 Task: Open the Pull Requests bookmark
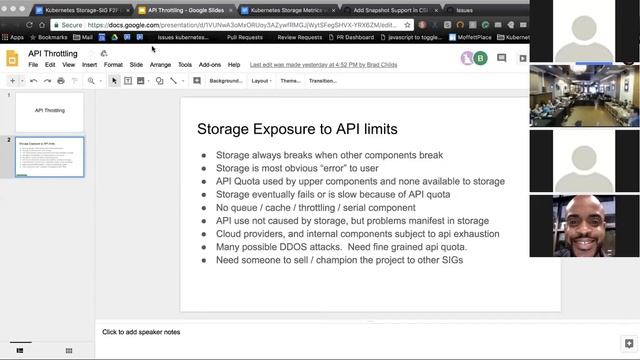244,37
